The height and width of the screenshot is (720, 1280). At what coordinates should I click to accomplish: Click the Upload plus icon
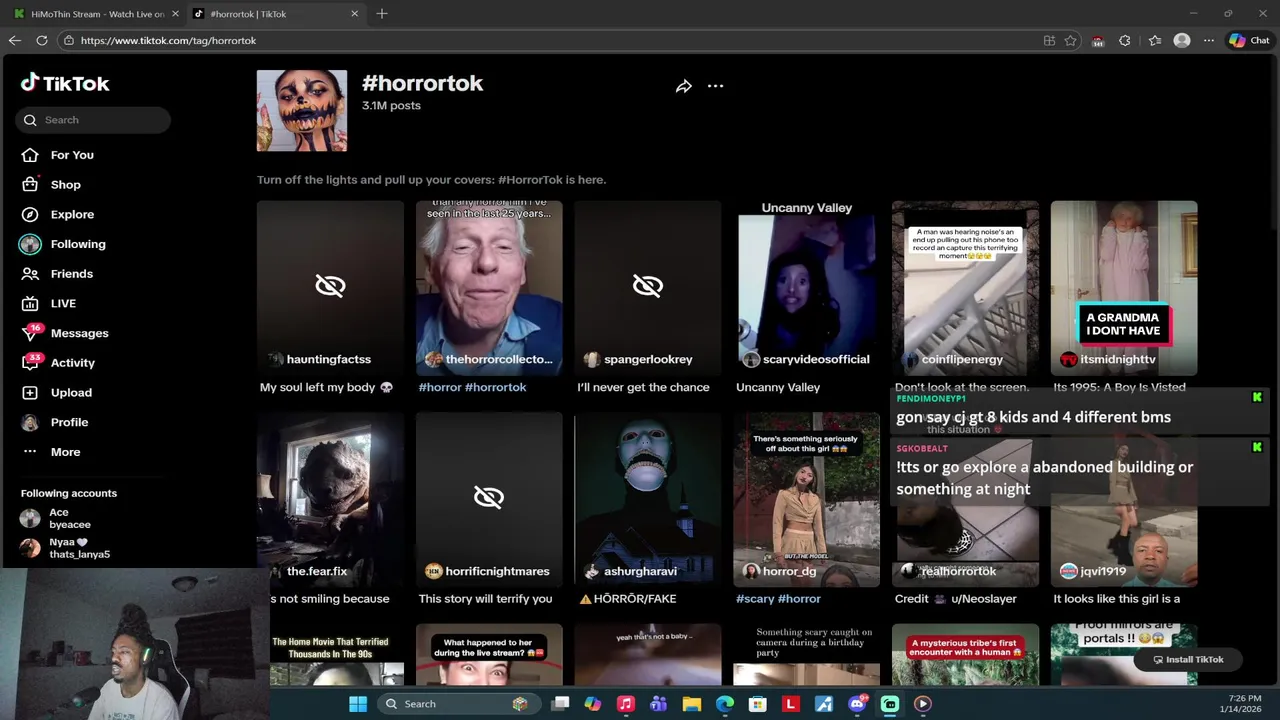pos(30,392)
